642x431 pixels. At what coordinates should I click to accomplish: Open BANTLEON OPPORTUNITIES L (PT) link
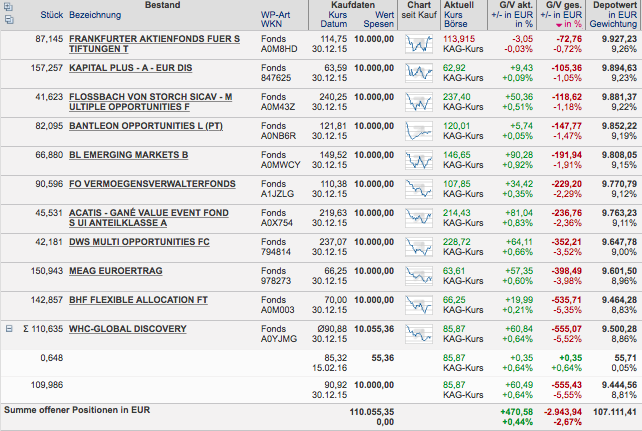pyautogui.click(x=146, y=126)
